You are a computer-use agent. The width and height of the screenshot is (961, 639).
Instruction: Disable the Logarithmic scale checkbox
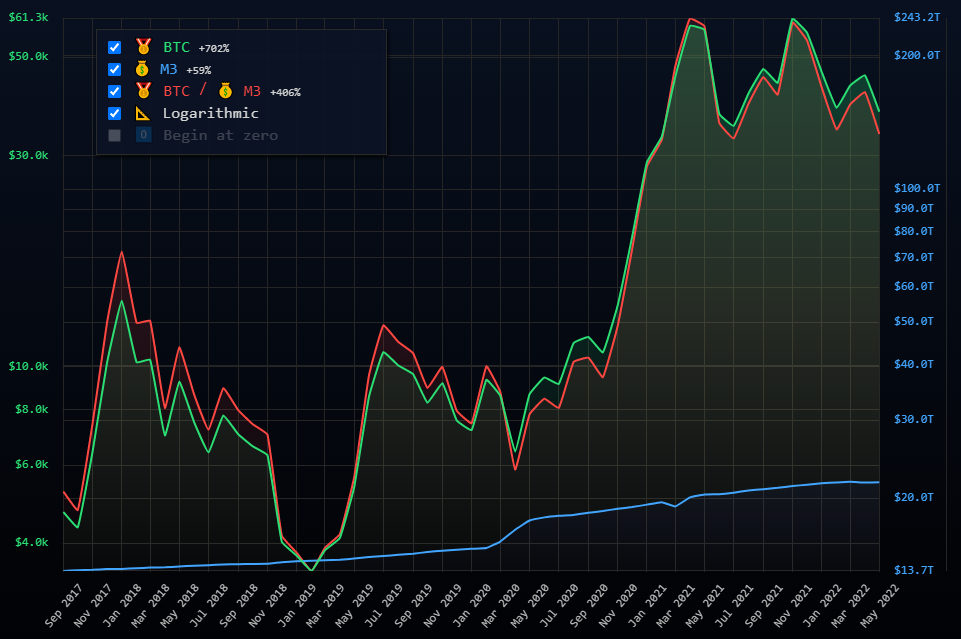[x=114, y=113]
